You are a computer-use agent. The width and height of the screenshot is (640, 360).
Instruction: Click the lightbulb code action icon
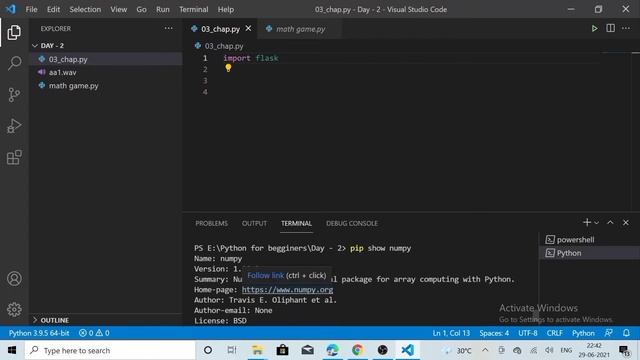(228, 69)
